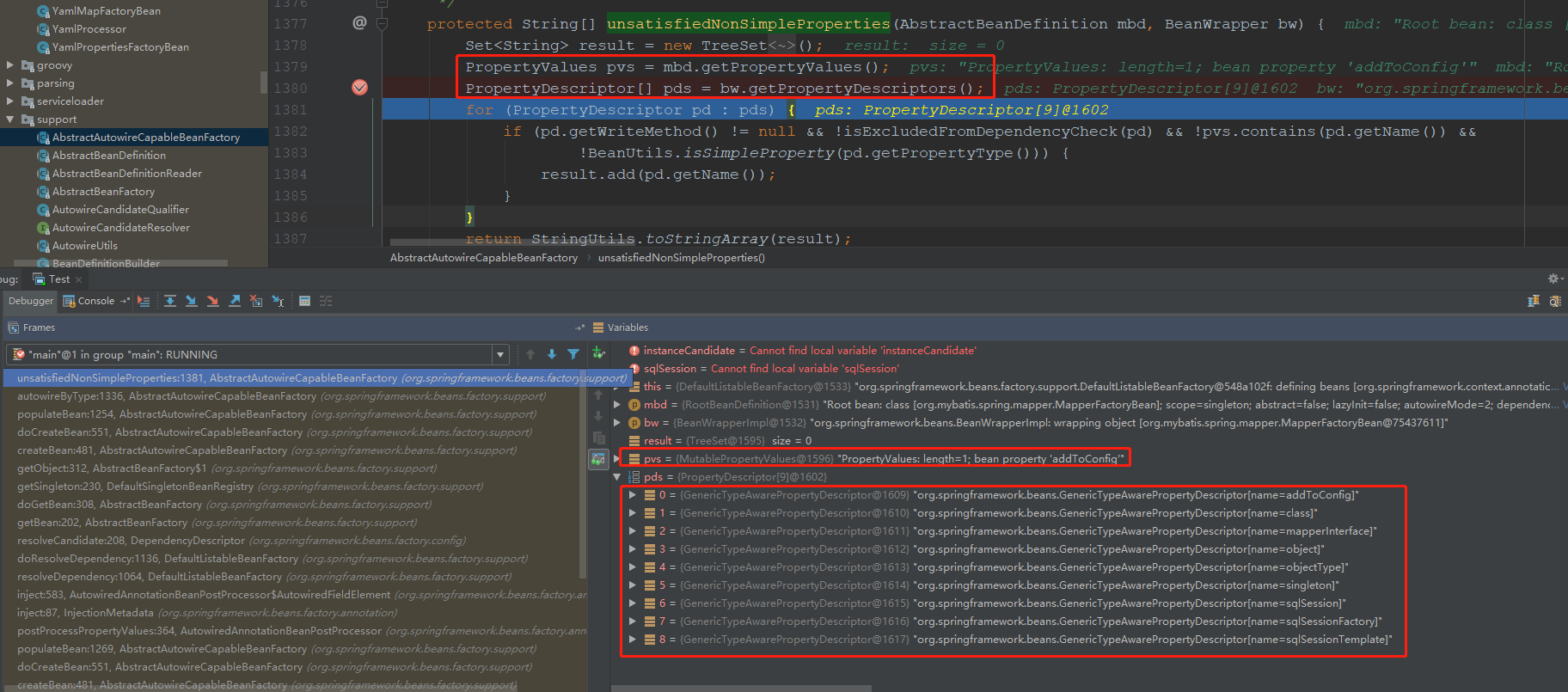Screen dimensions: 1568x692
Task: Click the Run to Cursor icon
Action: pyautogui.click(x=278, y=301)
